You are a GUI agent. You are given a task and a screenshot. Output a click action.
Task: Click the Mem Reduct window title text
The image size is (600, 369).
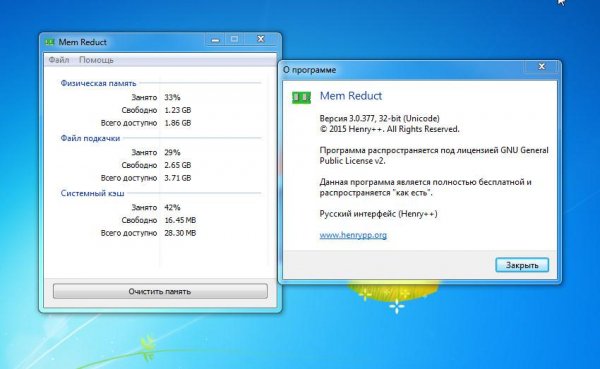pos(82,42)
